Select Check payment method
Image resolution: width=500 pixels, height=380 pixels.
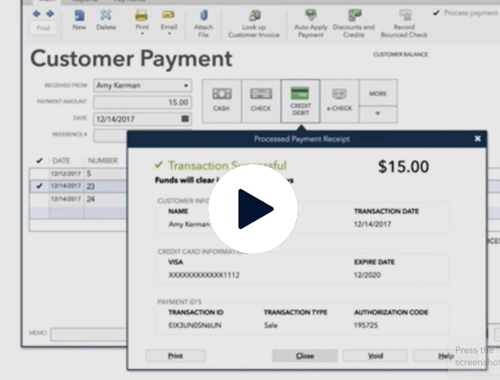pos(261,101)
